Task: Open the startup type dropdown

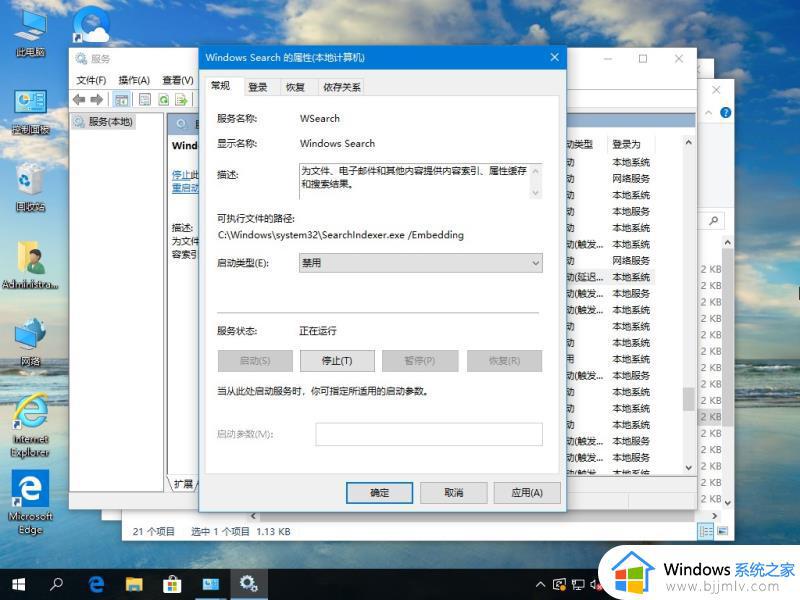Action: click(420, 263)
